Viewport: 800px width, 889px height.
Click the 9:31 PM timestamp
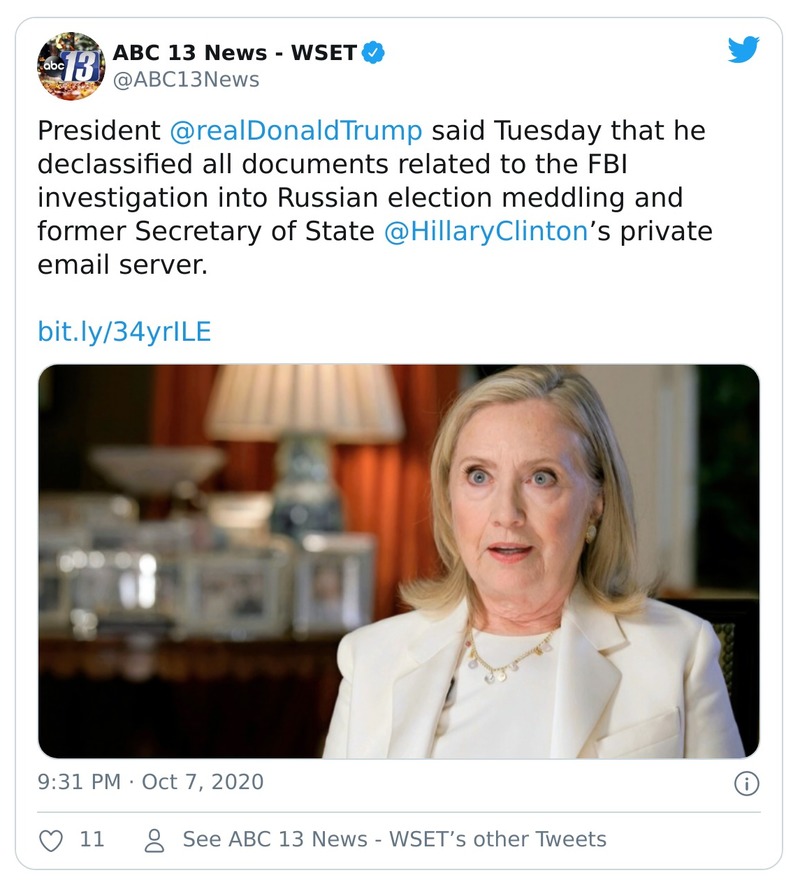80,782
